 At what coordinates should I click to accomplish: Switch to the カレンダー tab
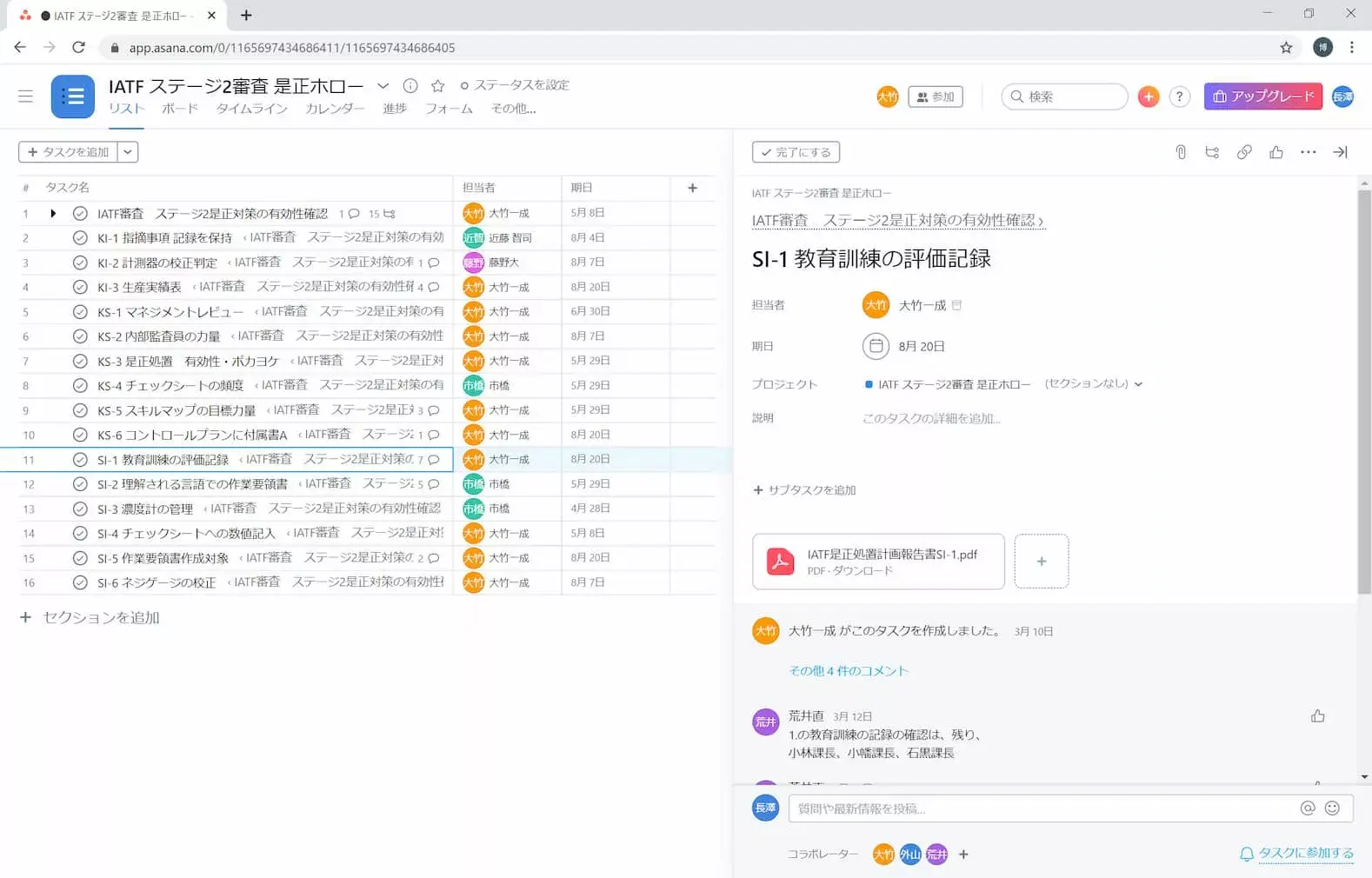coord(335,109)
